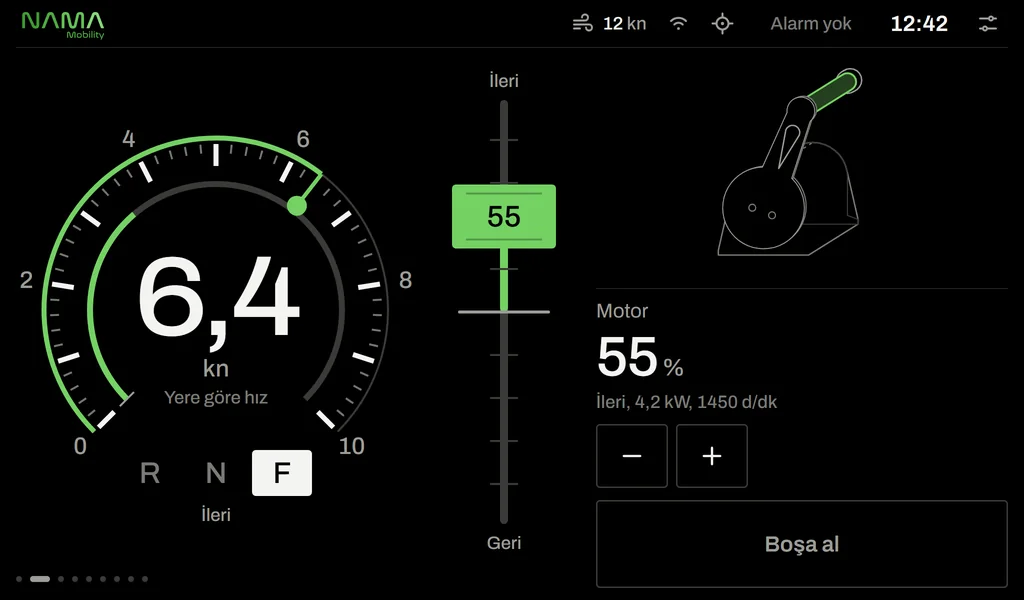Image resolution: width=1024 pixels, height=600 pixels.
Task: Tap the wind speed icon
Action: point(583,24)
